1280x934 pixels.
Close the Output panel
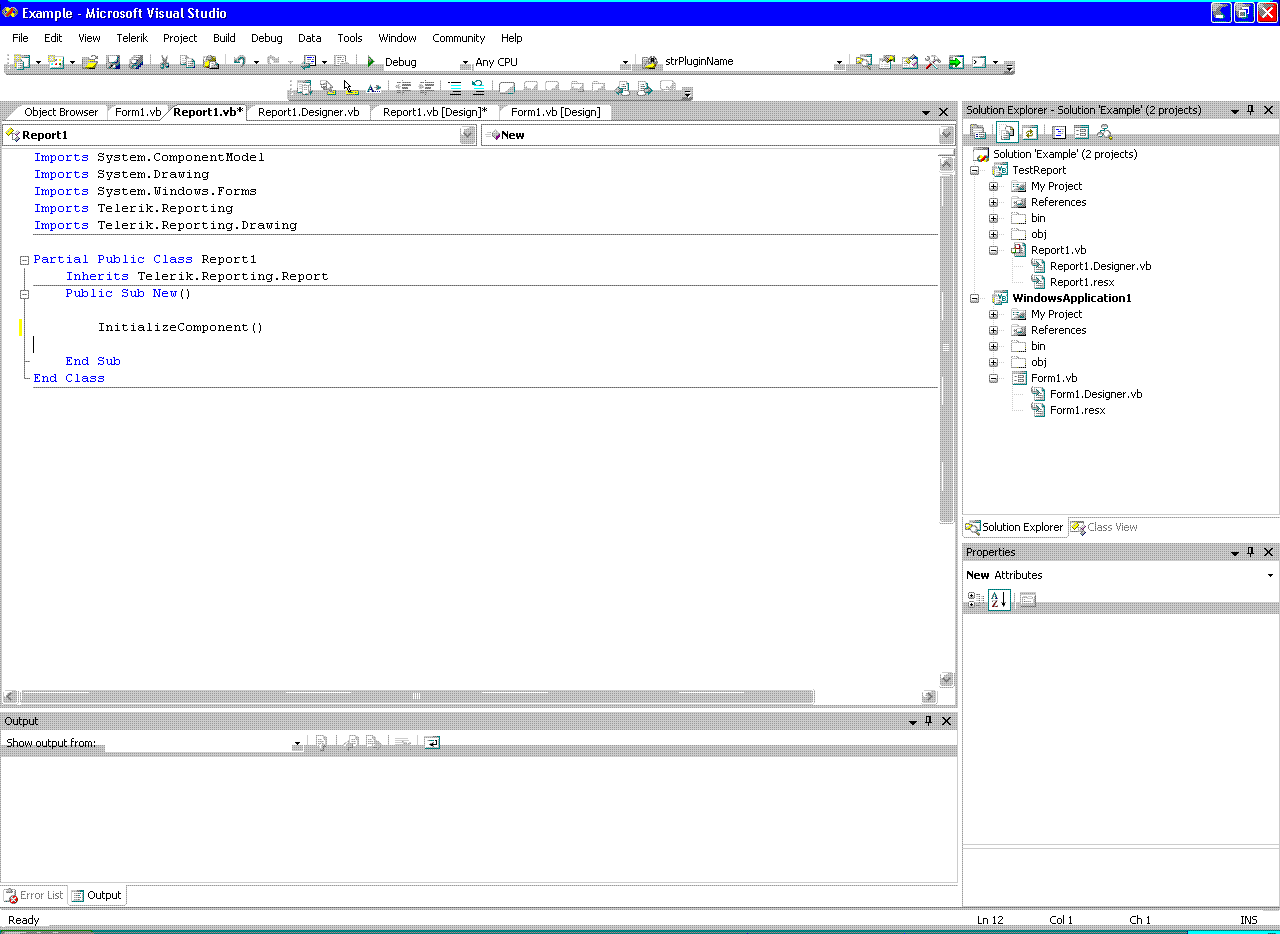[947, 721]
